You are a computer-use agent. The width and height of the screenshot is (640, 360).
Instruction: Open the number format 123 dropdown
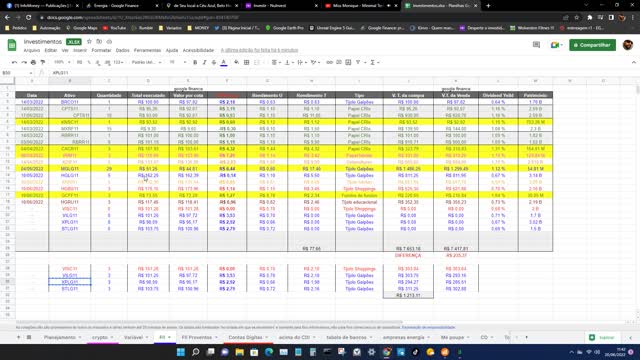118,62
